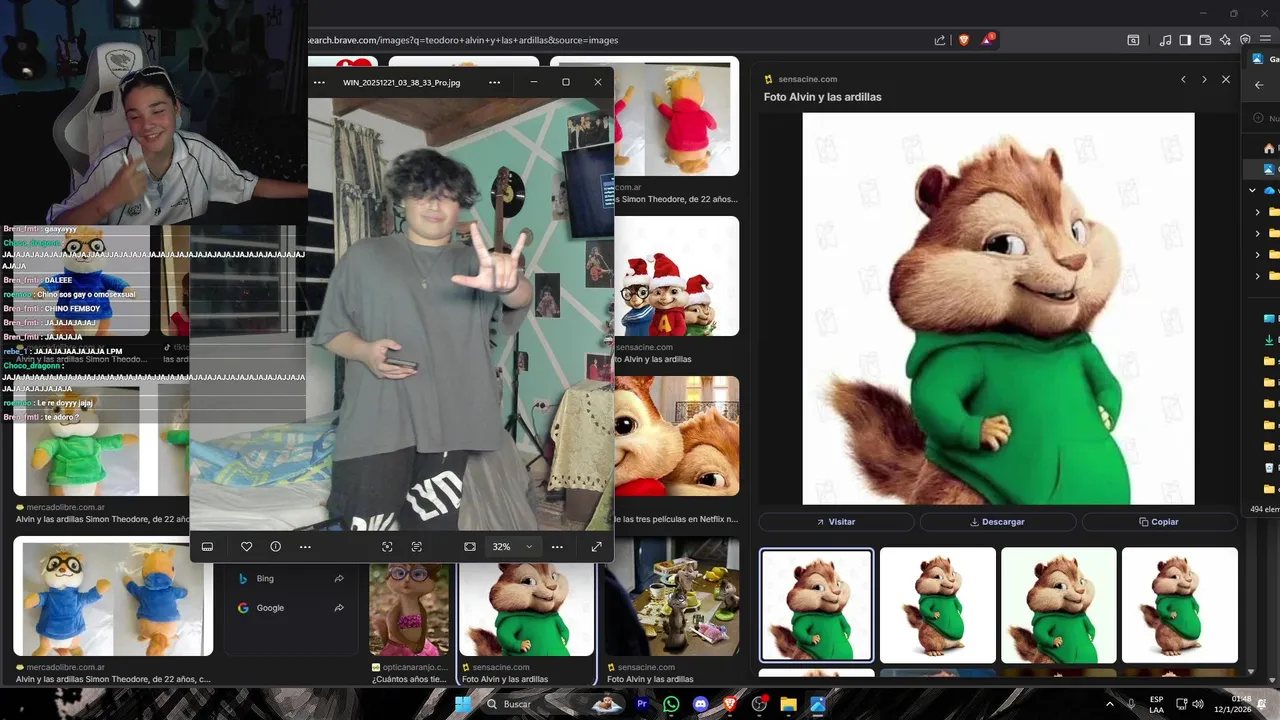Enter fullscreen in the Photos viewer
The height and width of the screenshot is (720, 1280).
(x=596, y=547)
